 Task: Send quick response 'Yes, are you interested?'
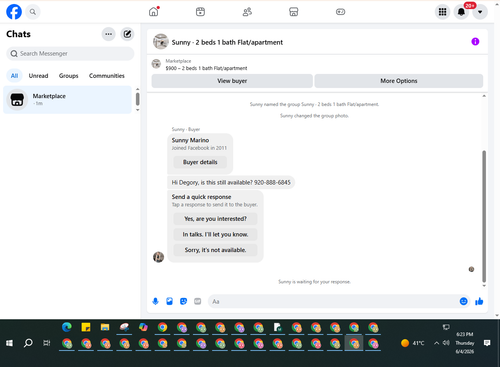(x=215, y=219)
